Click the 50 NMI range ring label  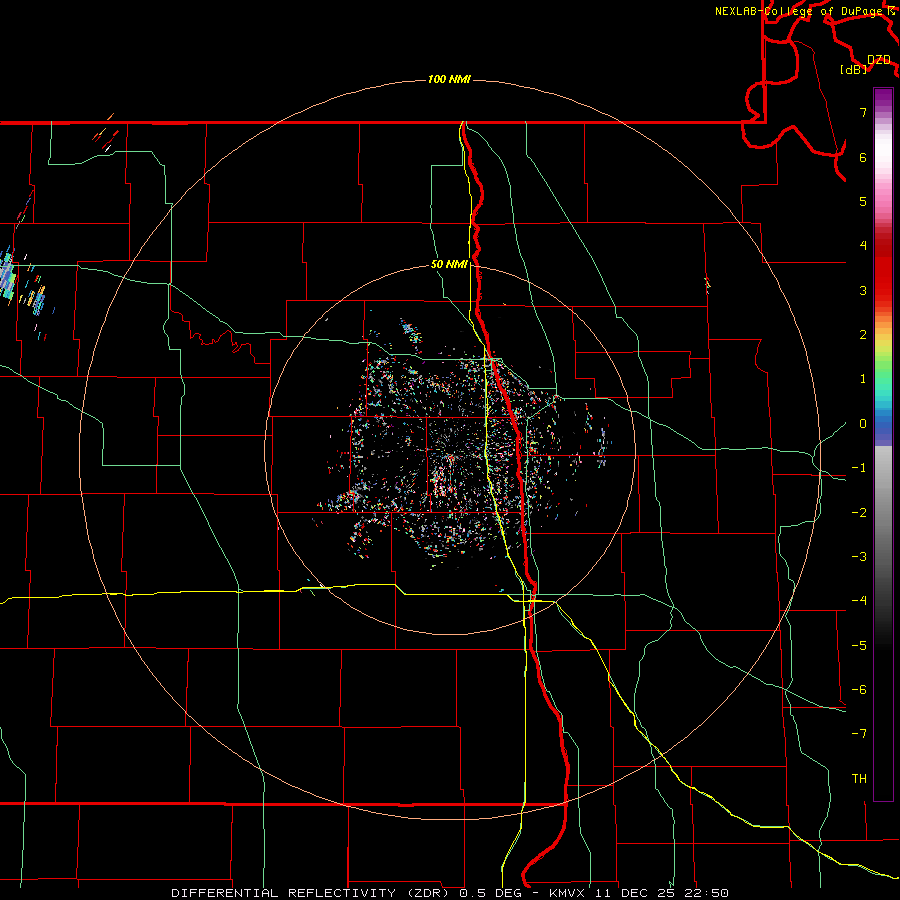449,264
